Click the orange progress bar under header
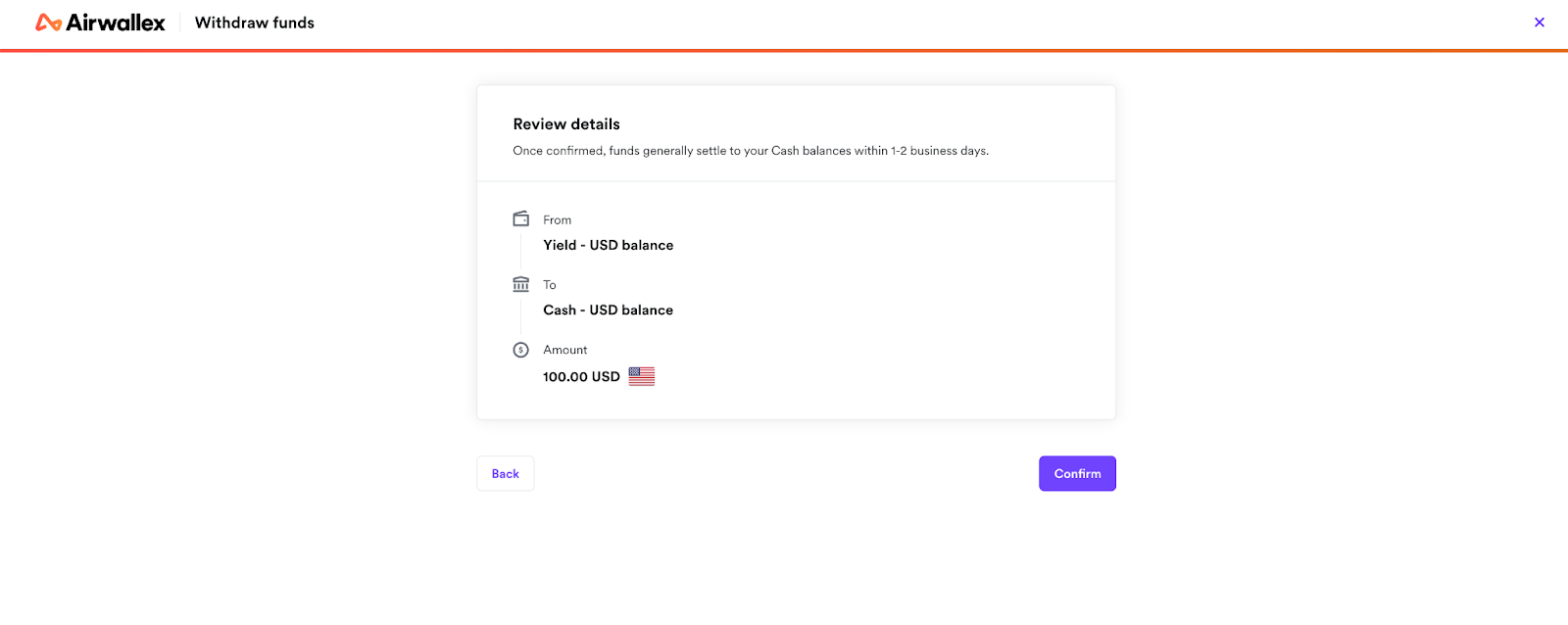 click(784, 50)
